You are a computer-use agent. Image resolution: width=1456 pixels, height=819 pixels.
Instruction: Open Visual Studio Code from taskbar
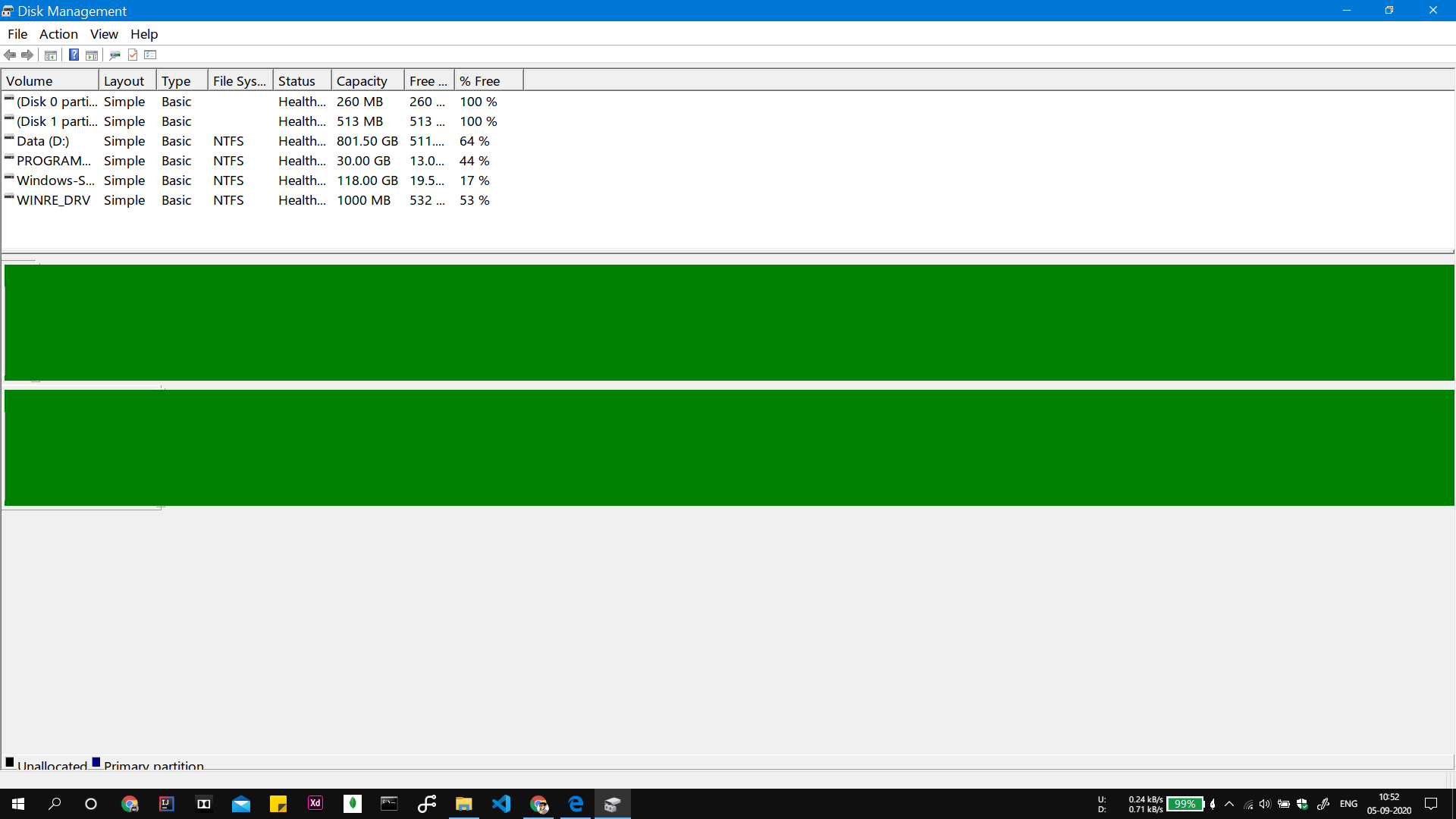501,804
